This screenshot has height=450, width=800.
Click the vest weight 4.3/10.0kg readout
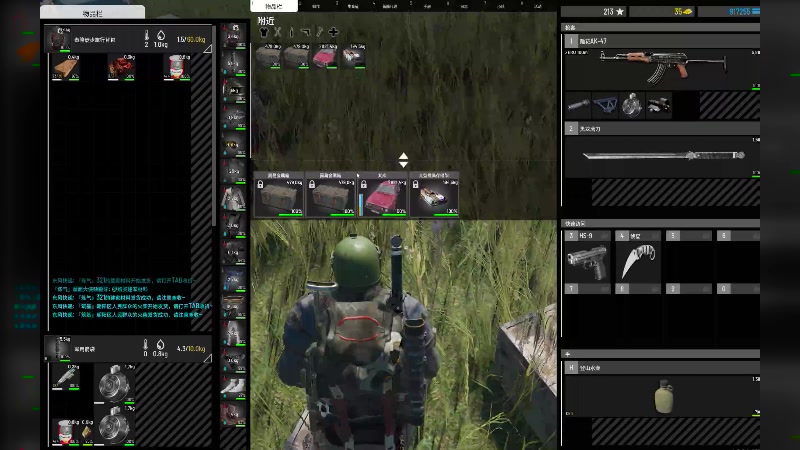point(191,349)
